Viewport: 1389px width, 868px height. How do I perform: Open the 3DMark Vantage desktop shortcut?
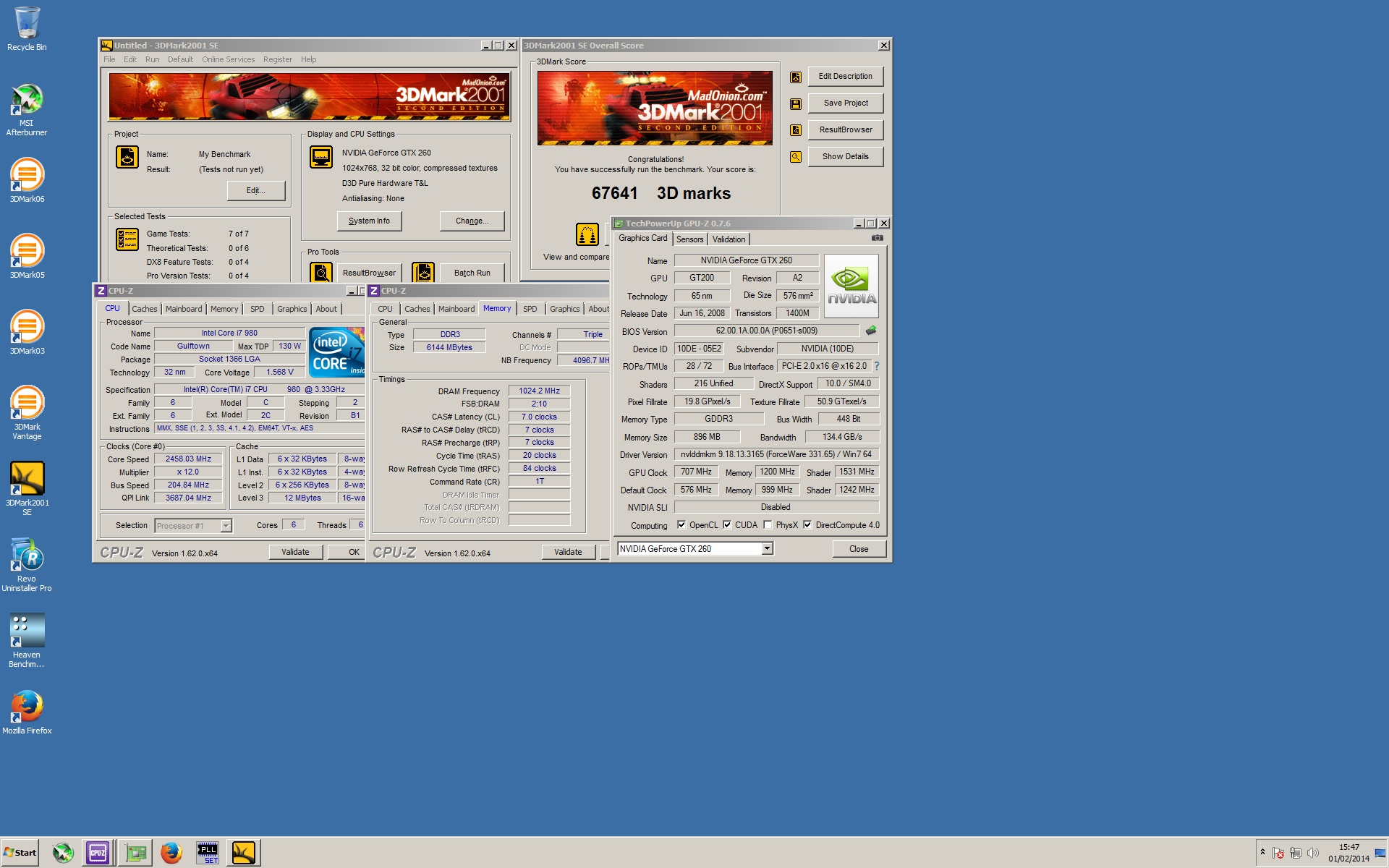coord(27,413)
